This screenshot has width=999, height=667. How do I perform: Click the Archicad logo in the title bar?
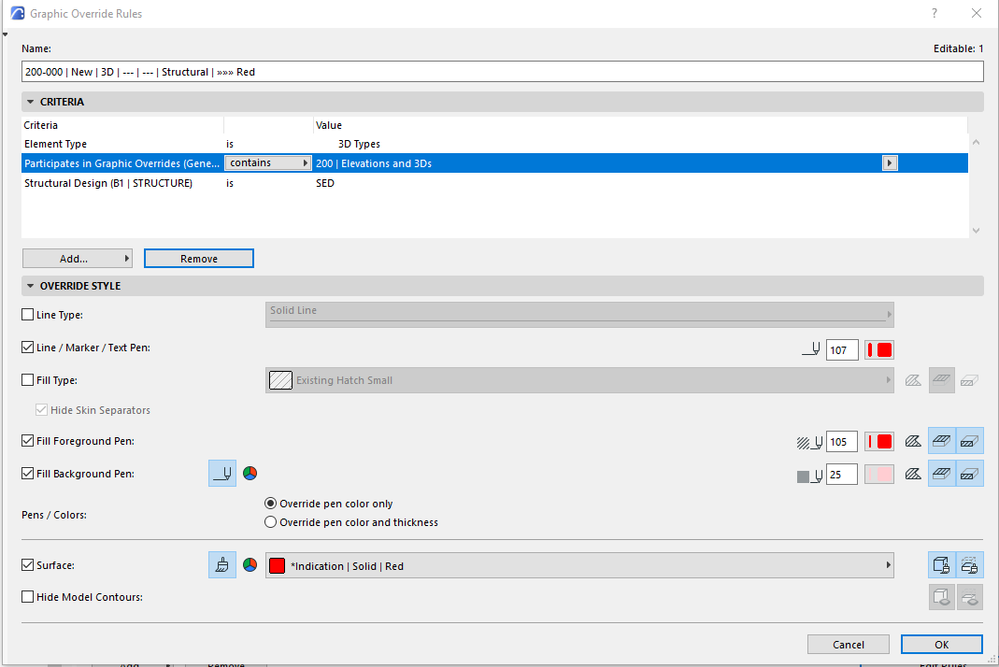click(x=18, y=13)
